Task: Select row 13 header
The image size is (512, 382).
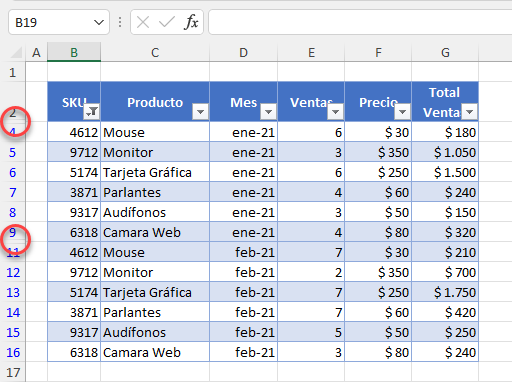Action: pos(13,292)
